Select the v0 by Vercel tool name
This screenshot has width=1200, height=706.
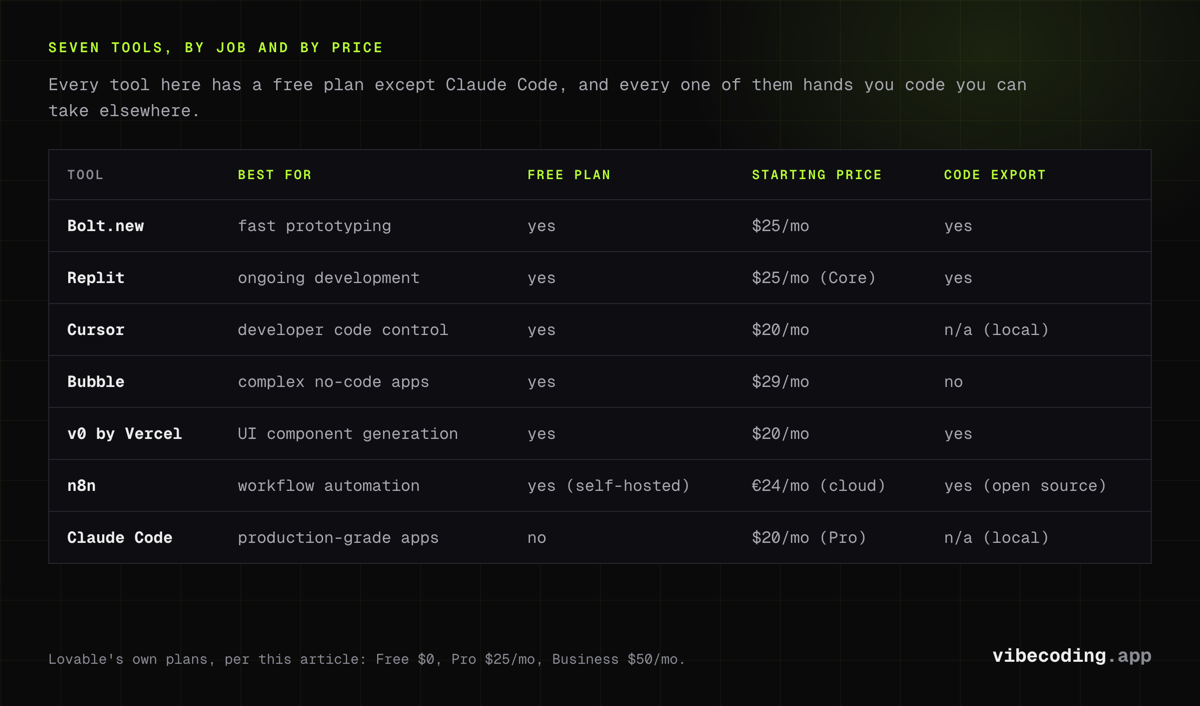(x=125, y=434)
